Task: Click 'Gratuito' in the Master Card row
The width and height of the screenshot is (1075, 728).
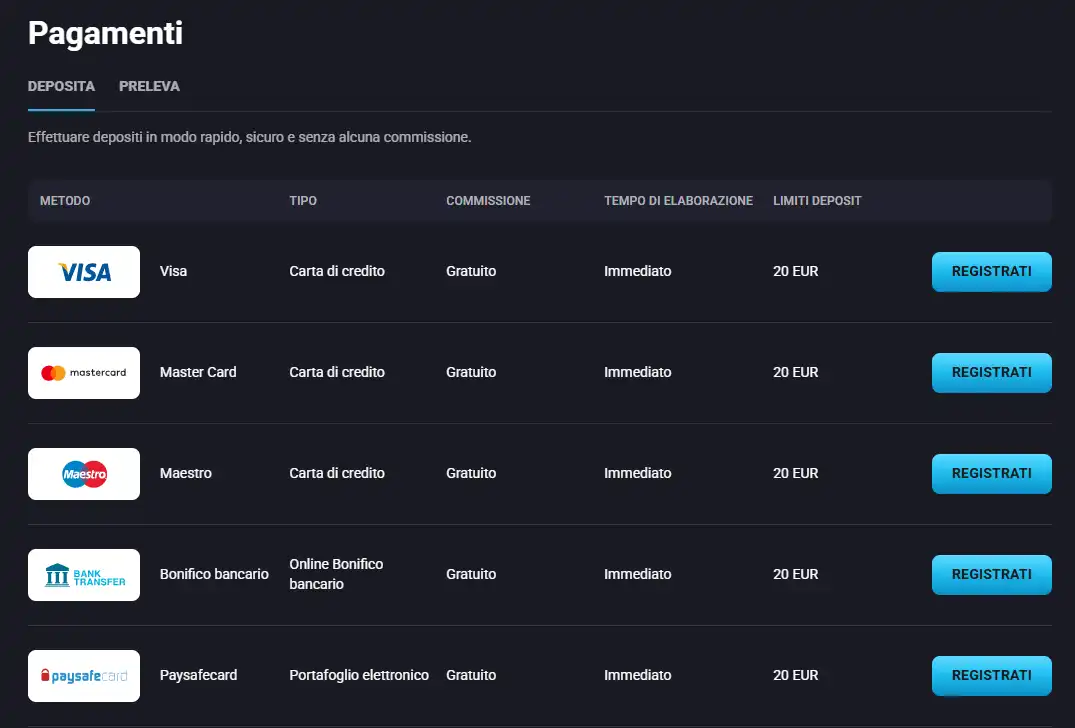Action: (471, 372)
